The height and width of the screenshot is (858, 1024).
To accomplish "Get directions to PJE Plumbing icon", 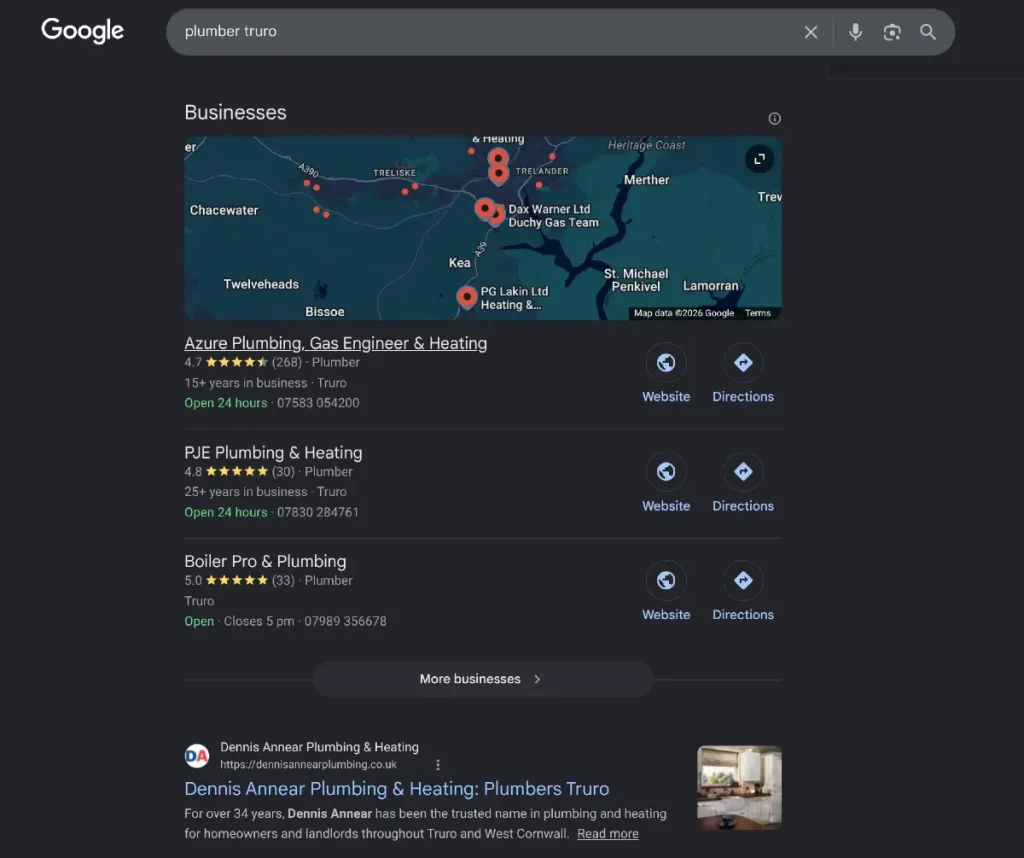I will click(743, 471).
